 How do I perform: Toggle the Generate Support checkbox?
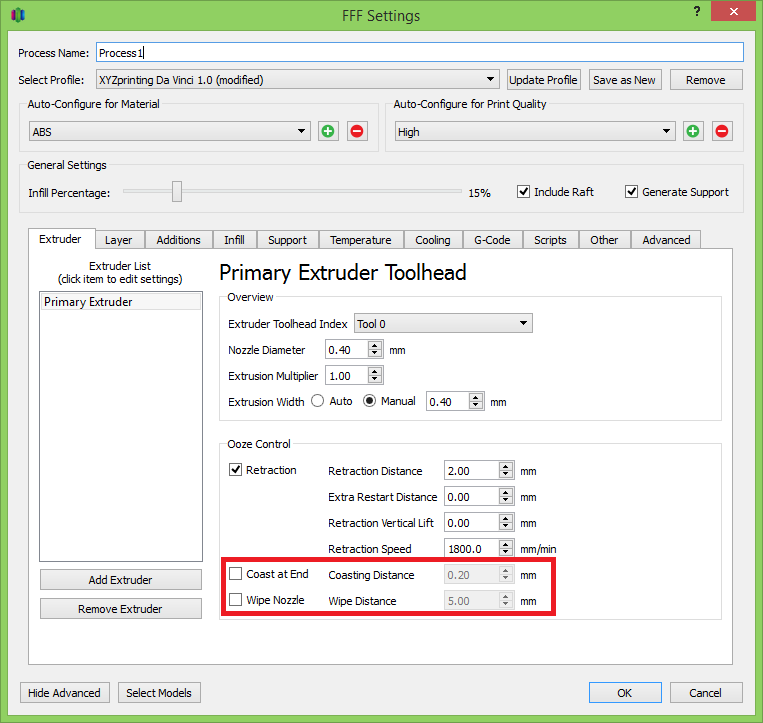[632, 192]
